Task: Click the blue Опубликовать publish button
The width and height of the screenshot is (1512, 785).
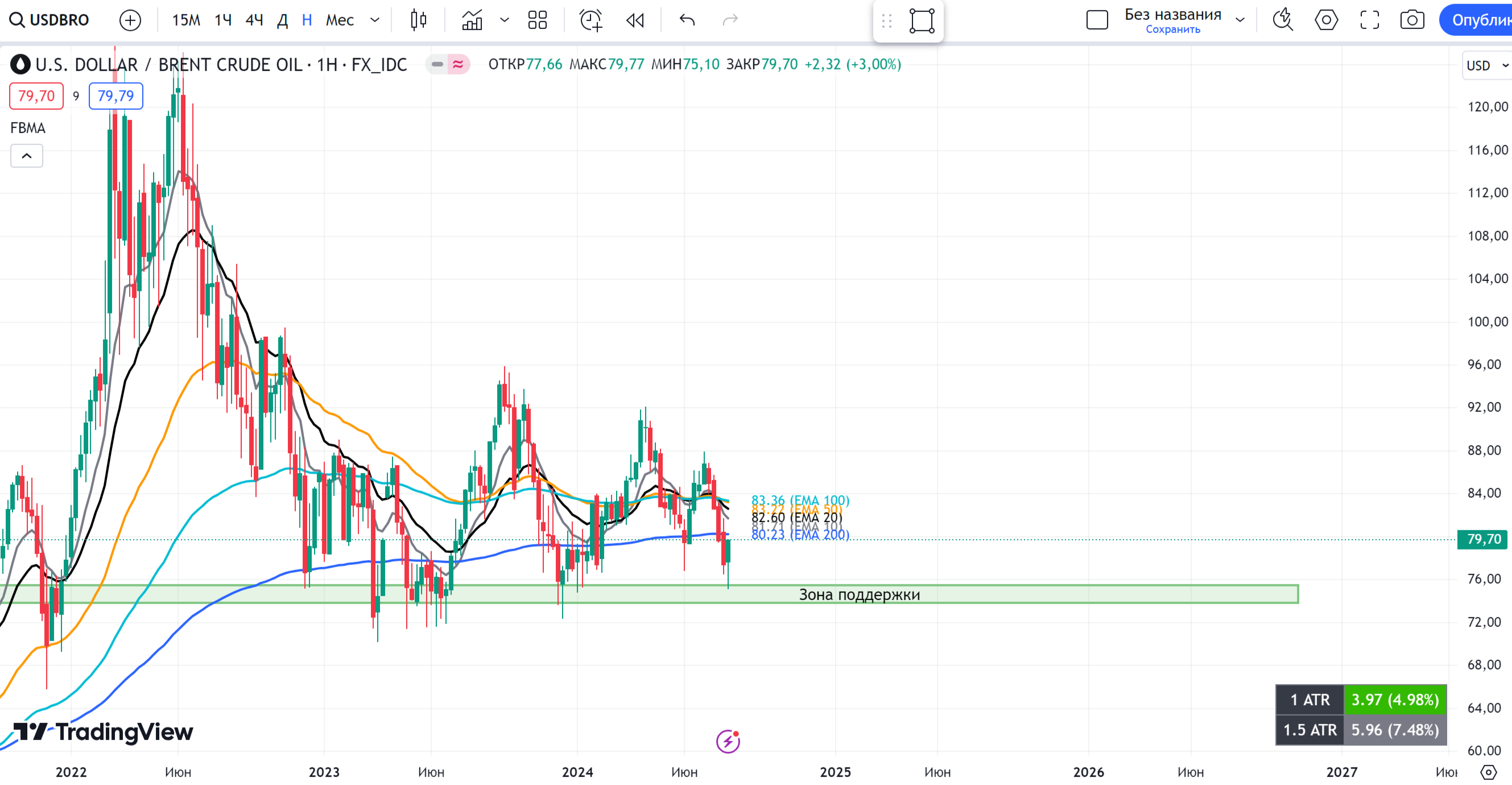Action: pos(1479,20)
